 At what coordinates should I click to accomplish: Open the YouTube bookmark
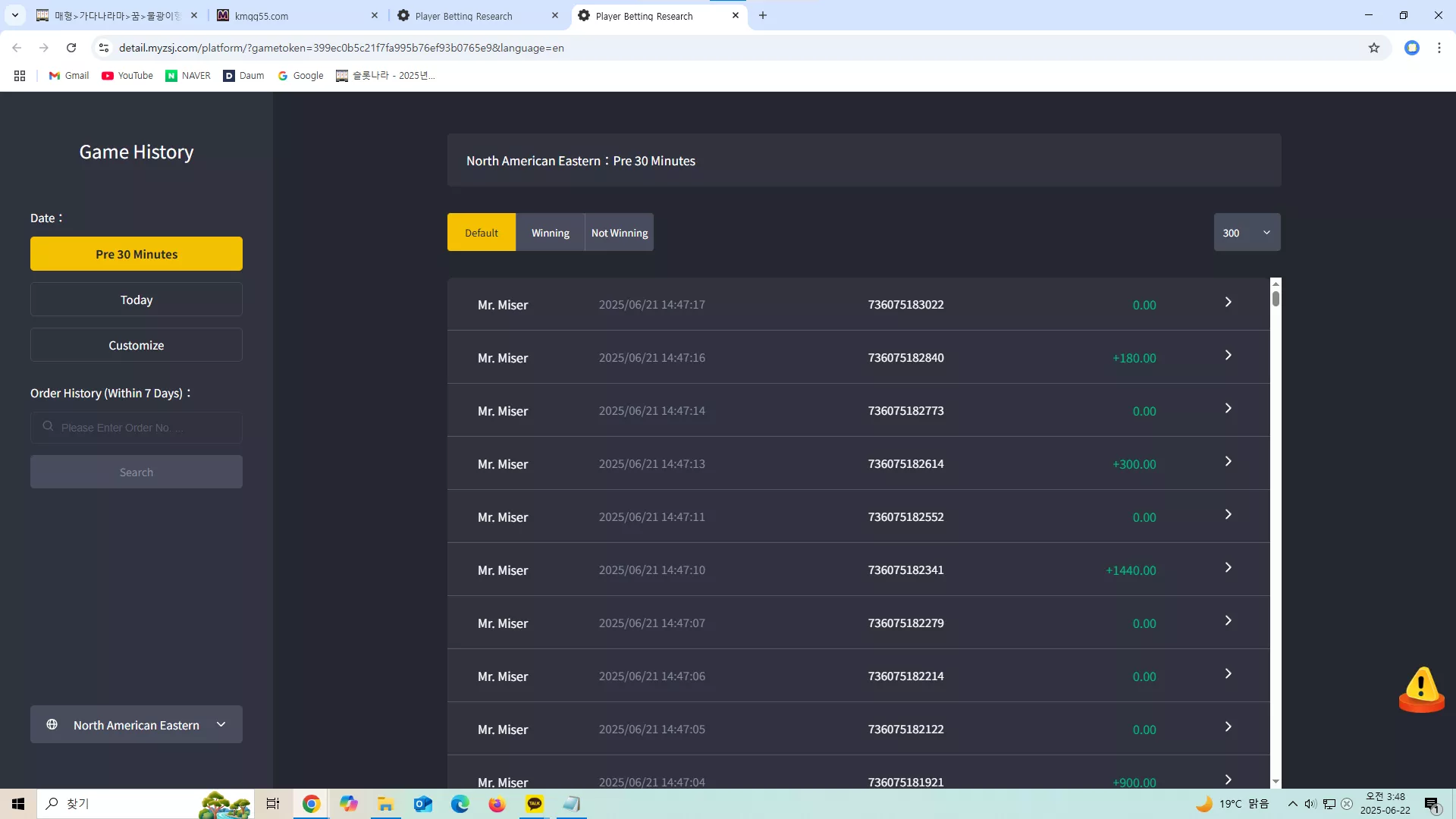click(127, 76)
